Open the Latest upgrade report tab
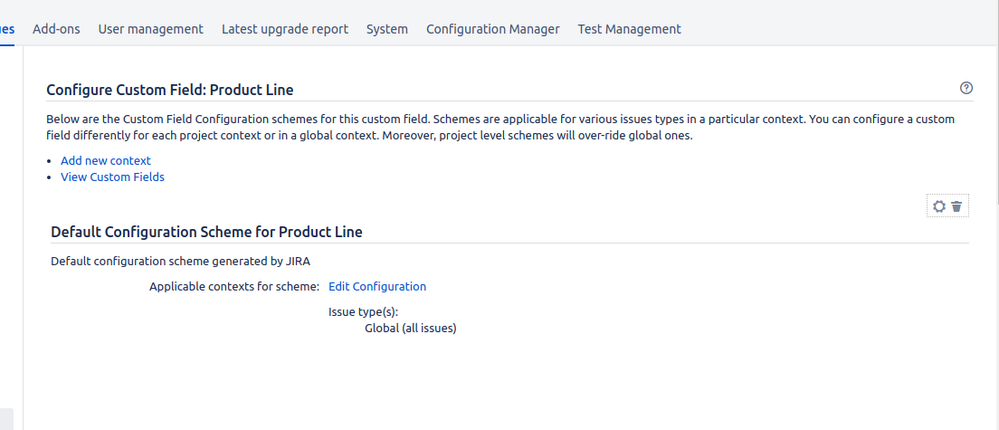This screenshot has width=999, height=430. (285, 29)
